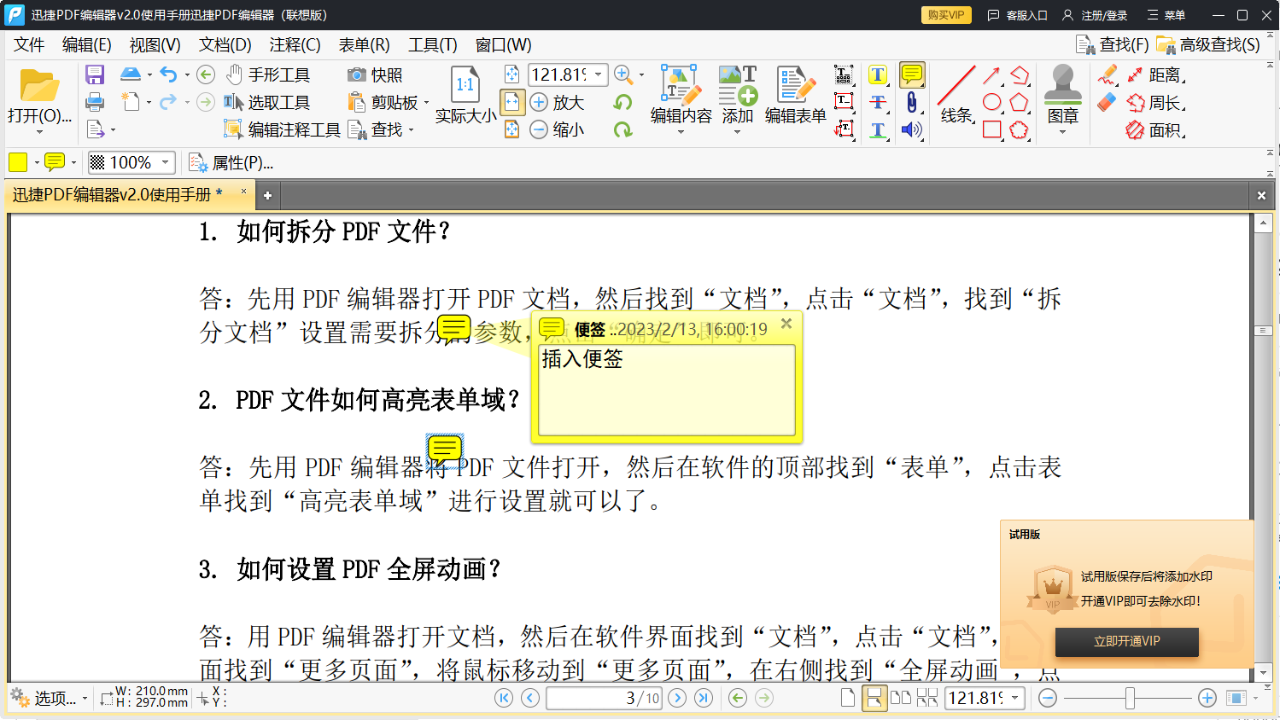
Task: Click the page number input showing 3/10
Action: [604, 699]
